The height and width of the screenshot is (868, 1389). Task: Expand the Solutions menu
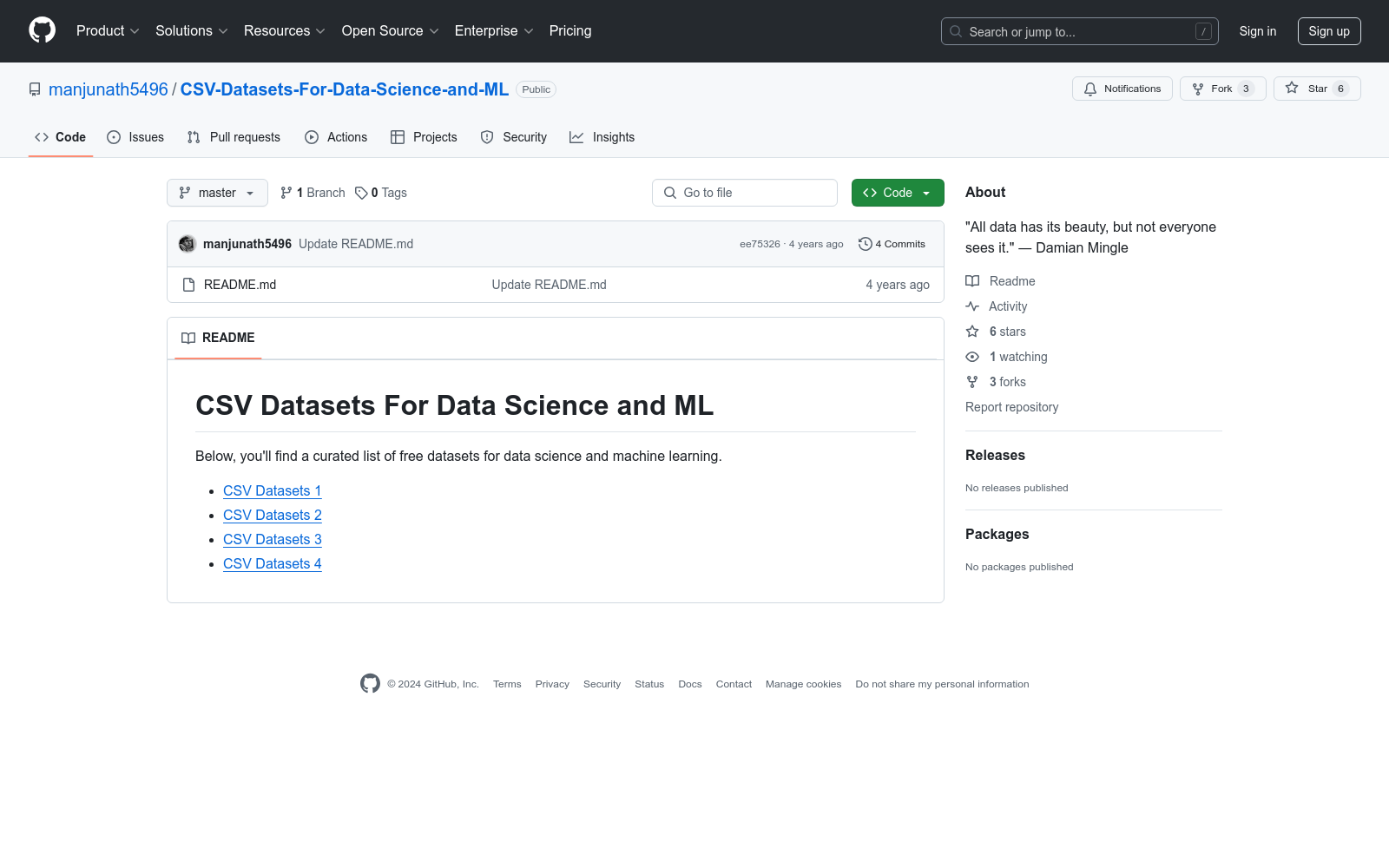tap(192, 31)
